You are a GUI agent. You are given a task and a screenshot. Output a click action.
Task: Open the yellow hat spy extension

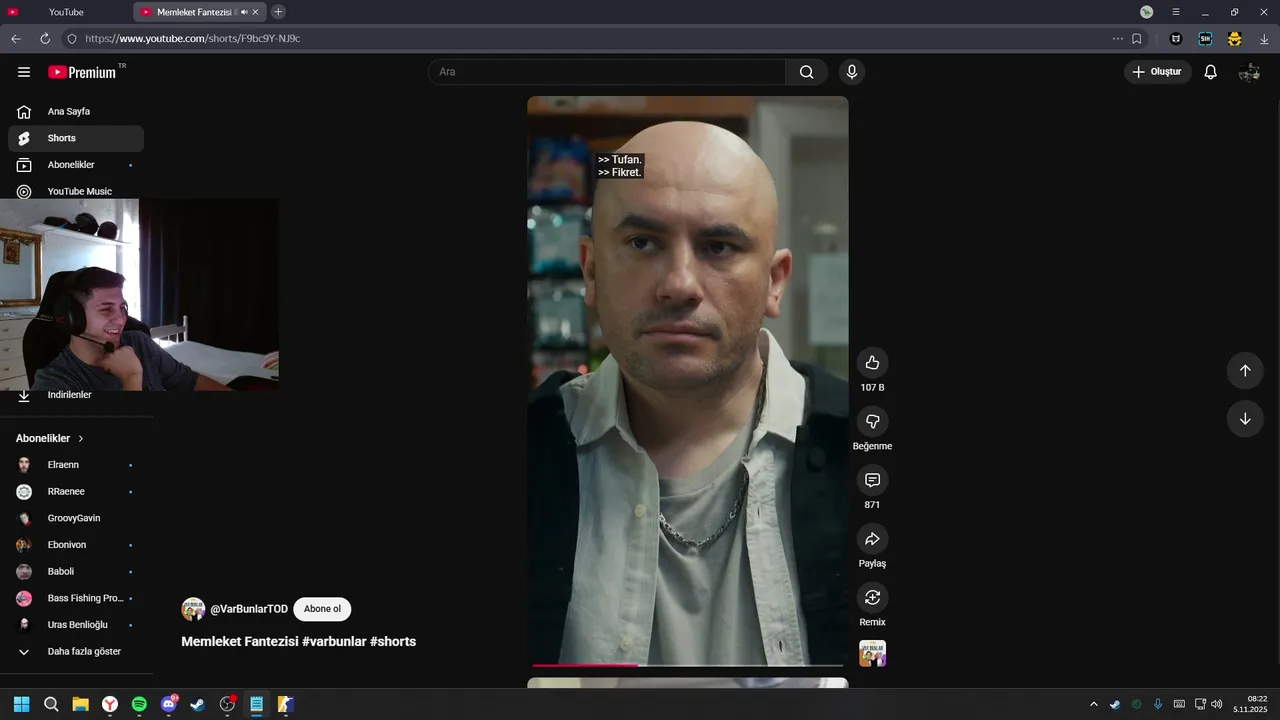pos(1235,39)
